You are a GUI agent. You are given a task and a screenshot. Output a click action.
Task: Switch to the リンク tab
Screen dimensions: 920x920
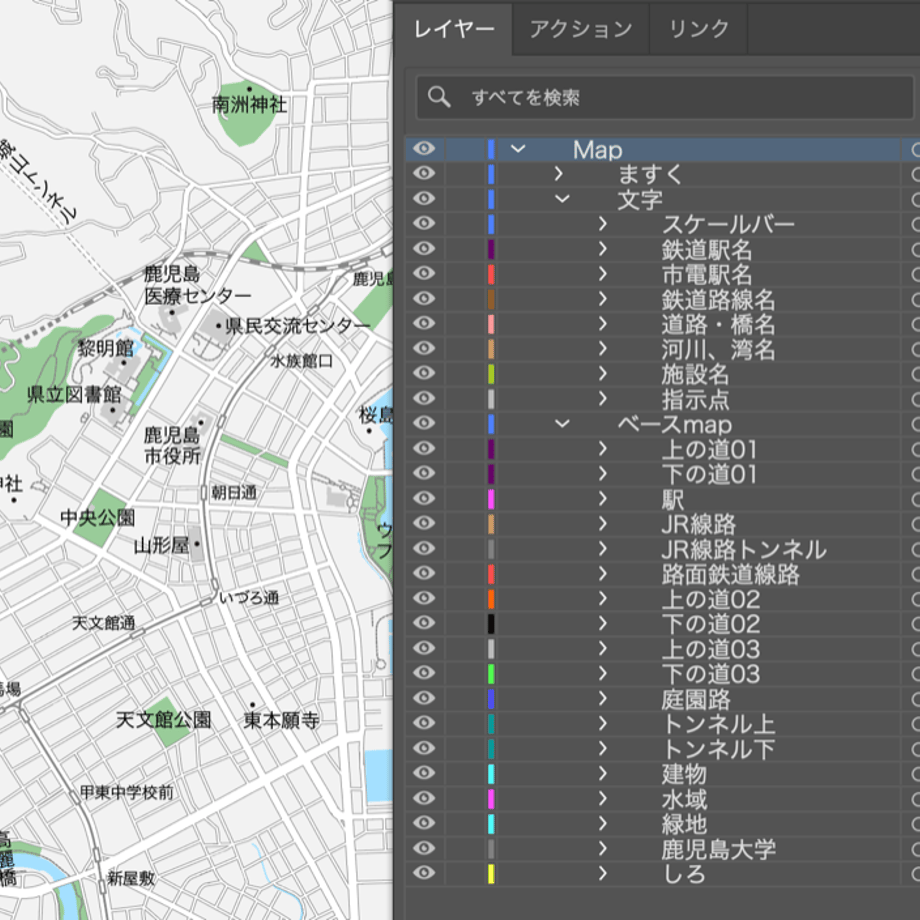tap(698, 28)
